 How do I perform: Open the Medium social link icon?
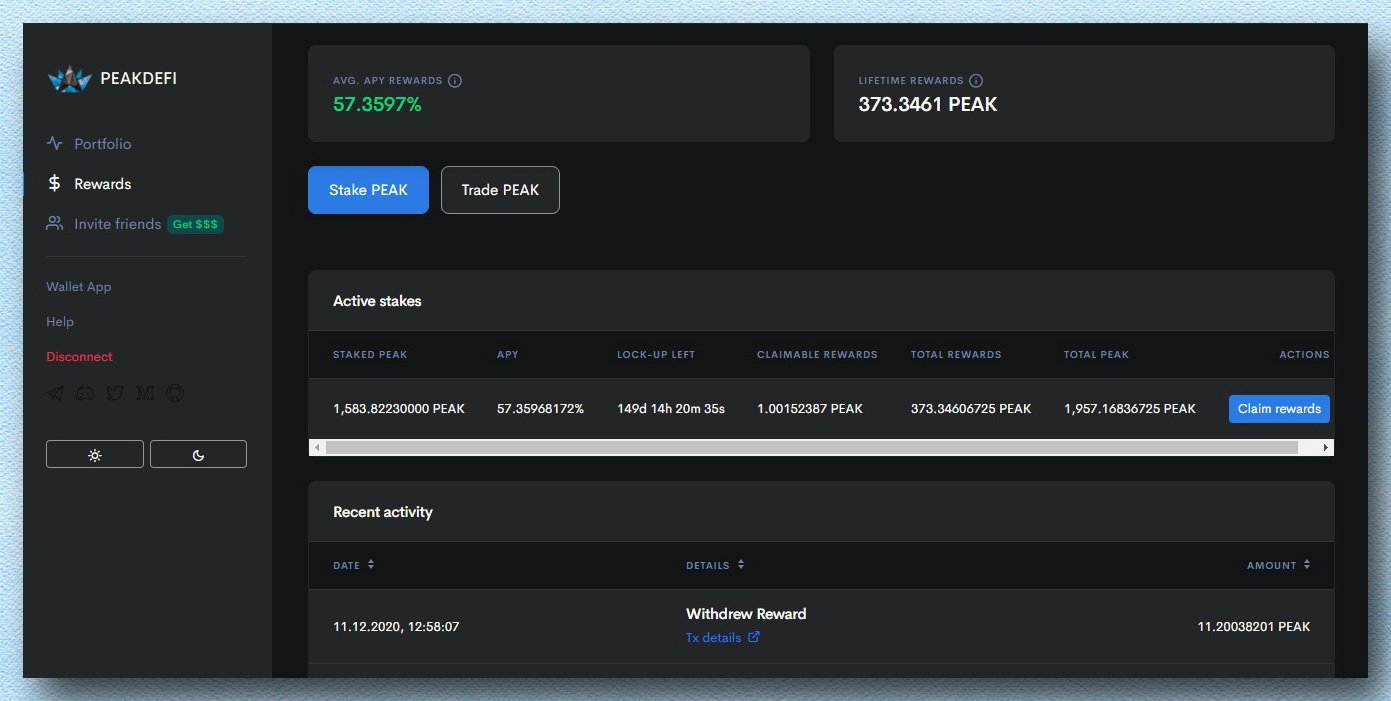click(x=145, y=394)
